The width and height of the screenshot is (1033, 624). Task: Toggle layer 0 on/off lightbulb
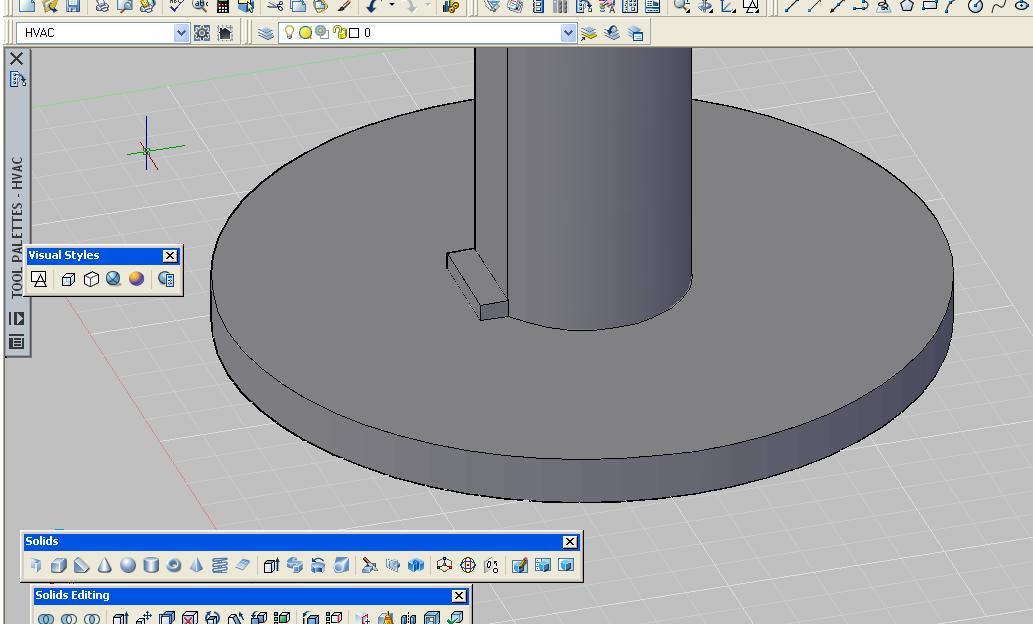(x=290, y=33)
